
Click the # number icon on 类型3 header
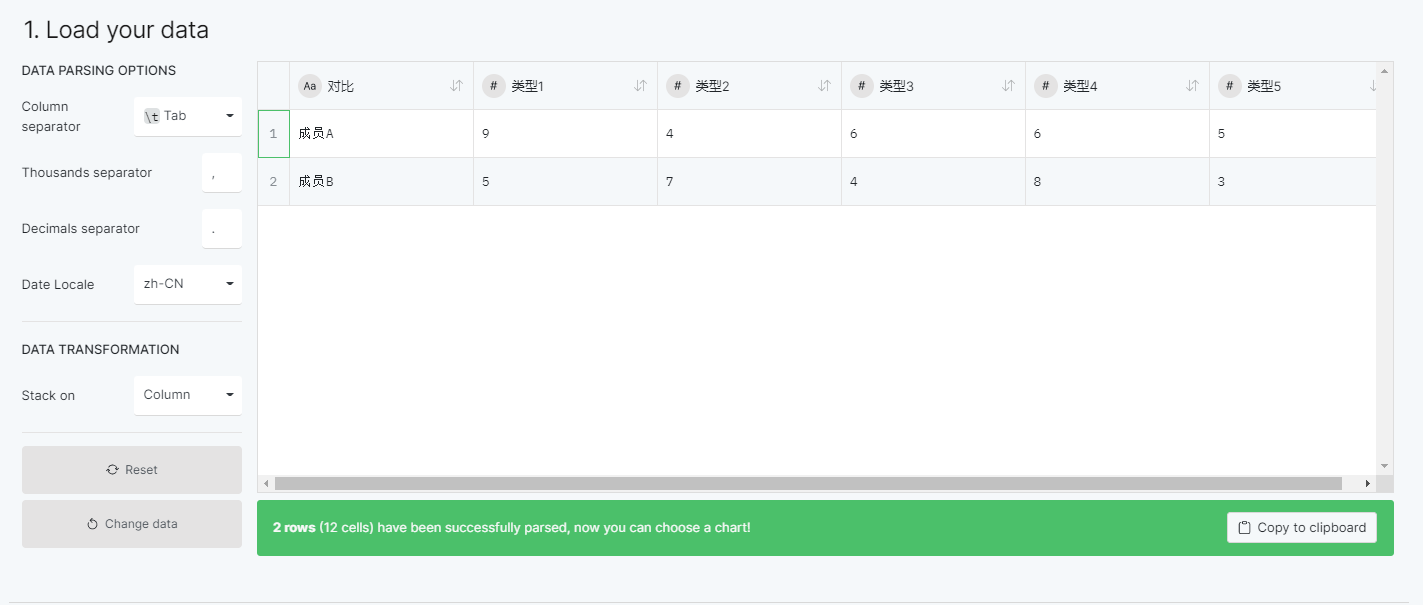point(861,86)
